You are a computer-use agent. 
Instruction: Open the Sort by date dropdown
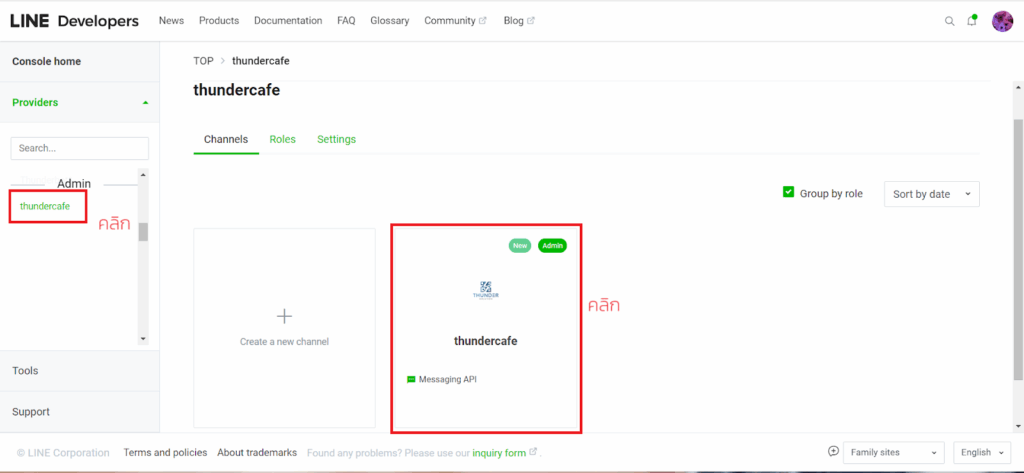click(931, 194)
